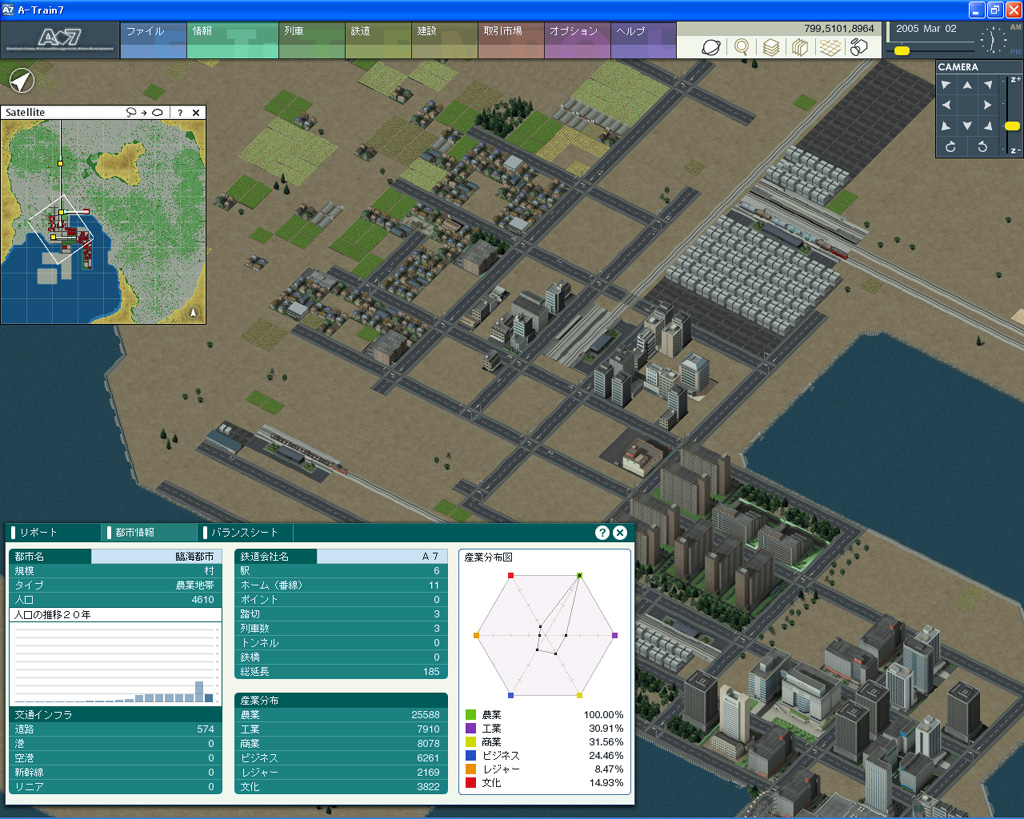This screenshot has width=1024, height=819.
Task: Open the 取引市場 menu
Action: (x=511, y=40)
